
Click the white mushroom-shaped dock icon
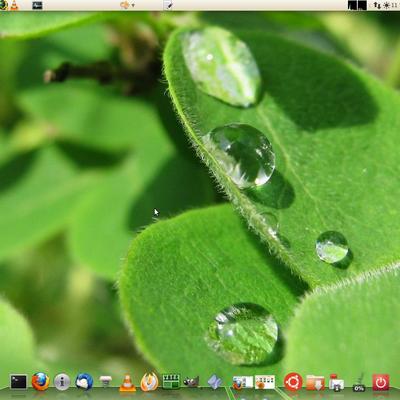pyautogui.click(x=106, y=382)
